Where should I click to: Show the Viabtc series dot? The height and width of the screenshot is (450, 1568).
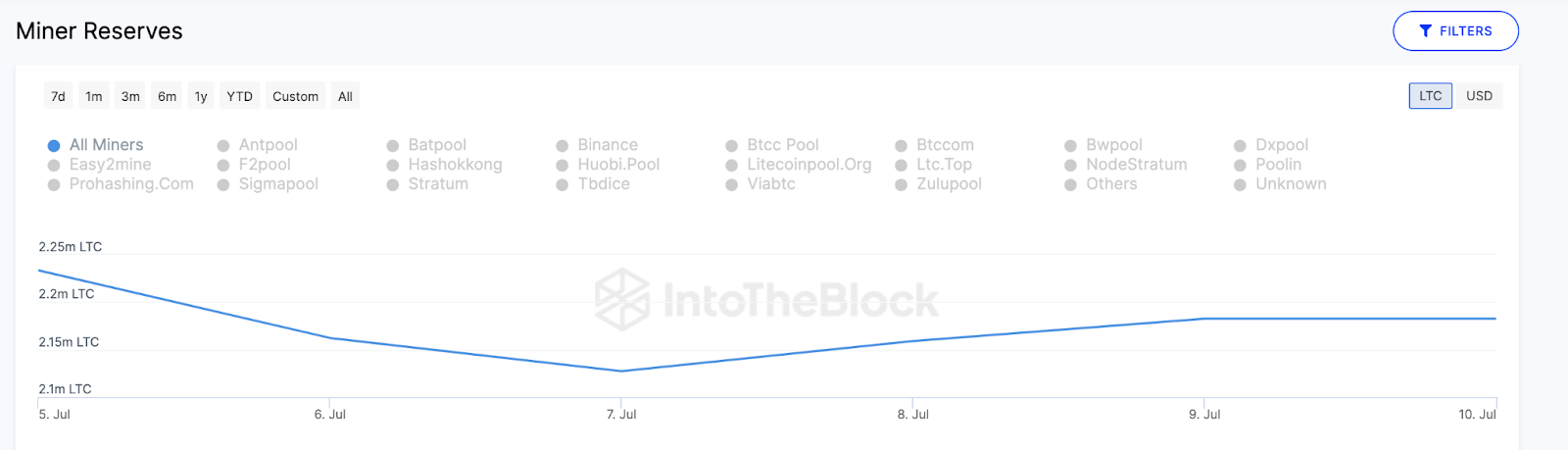coord(731,184)
